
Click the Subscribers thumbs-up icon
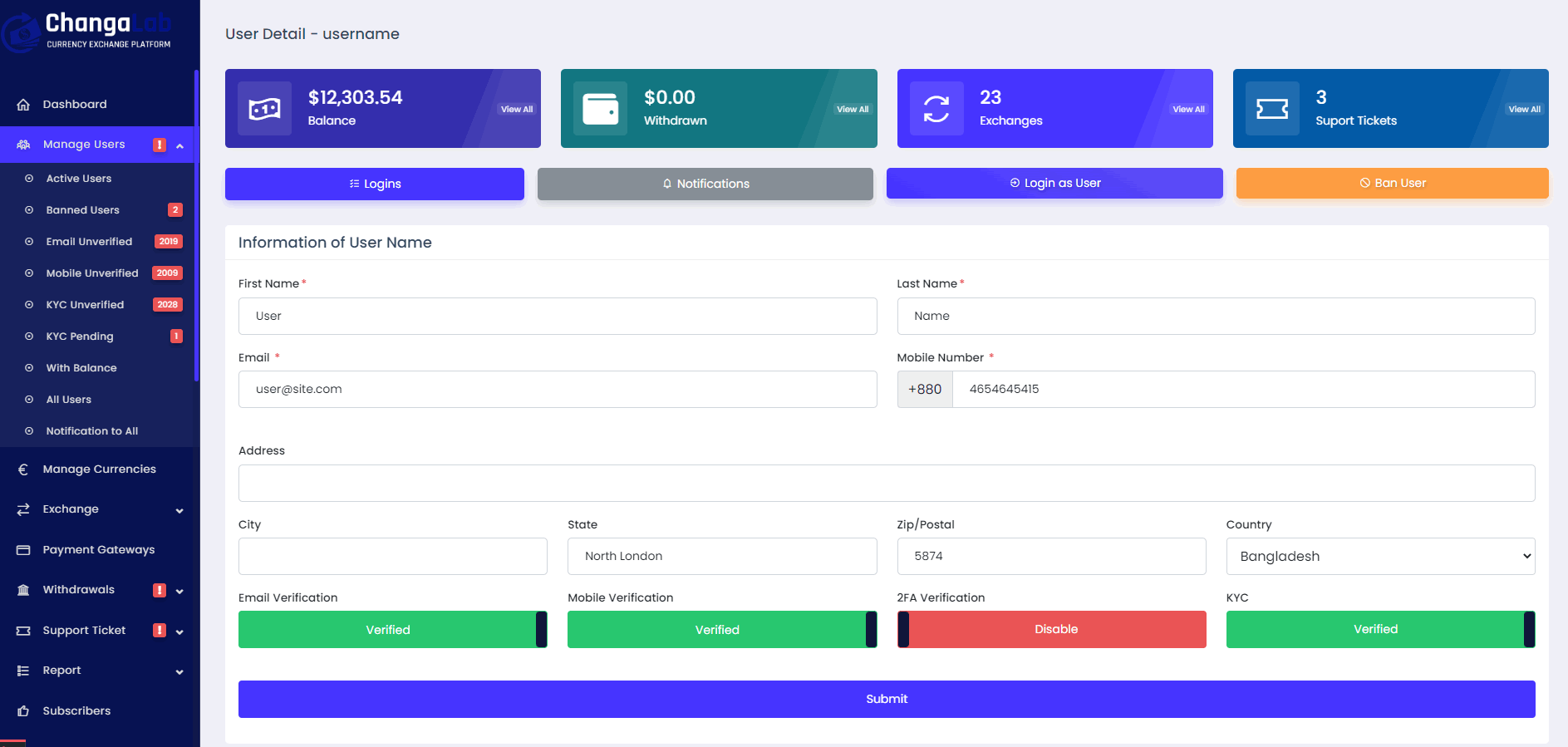tap(23, 711)
